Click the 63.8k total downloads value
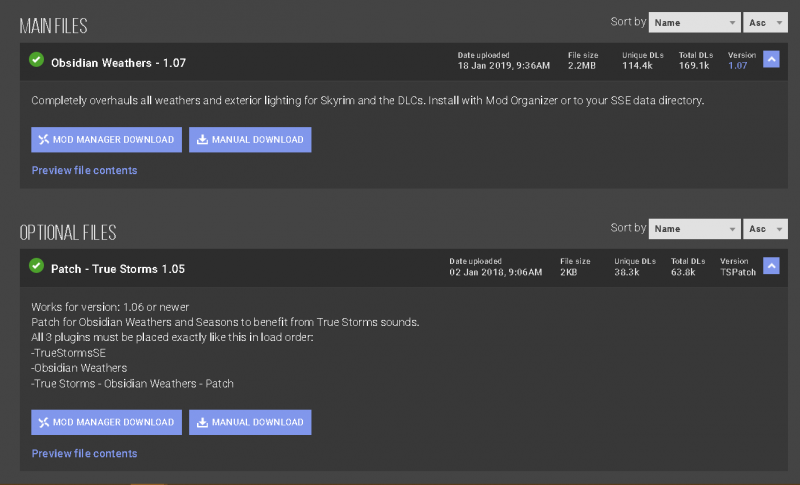 click(x=683, y=272)
